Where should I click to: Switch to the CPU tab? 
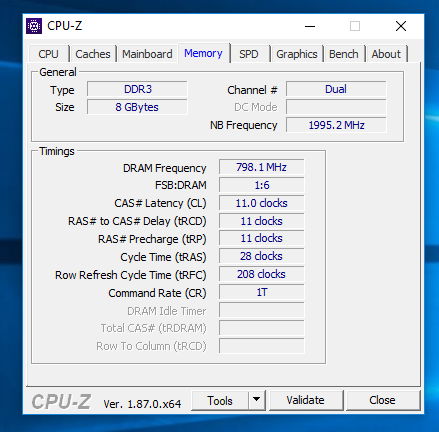point(49,54)
